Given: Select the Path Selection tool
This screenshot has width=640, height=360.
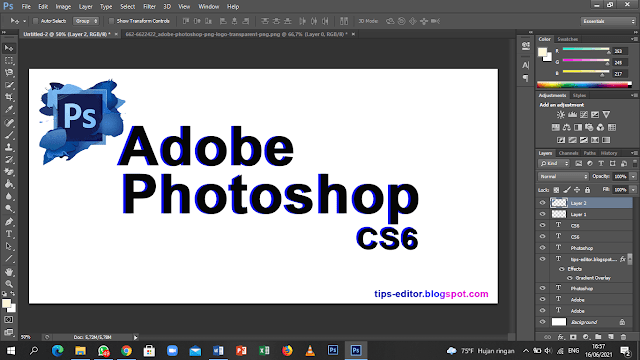Looking at the screenshot, I should click(x=9, y=247).
